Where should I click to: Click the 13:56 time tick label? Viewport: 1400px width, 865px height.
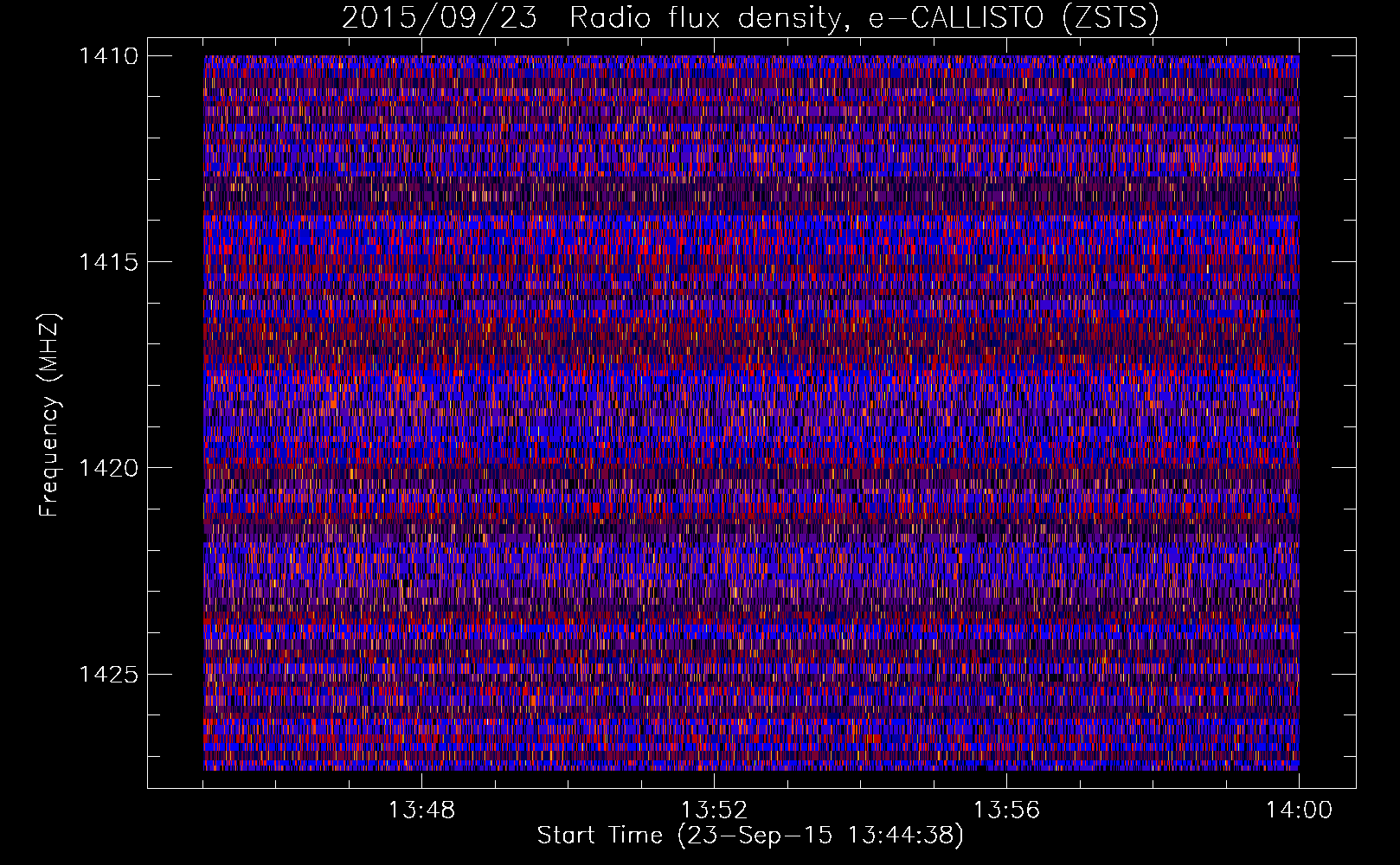click(x=1006, y=811)
